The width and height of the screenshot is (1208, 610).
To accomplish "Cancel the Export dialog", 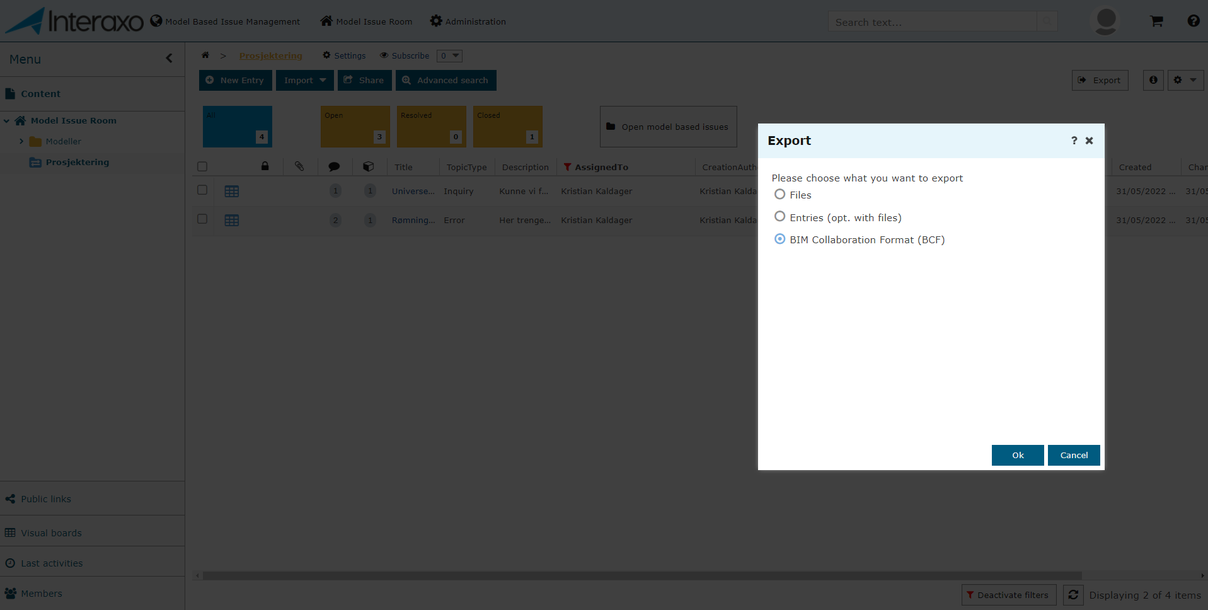I will click(1074, 455).
